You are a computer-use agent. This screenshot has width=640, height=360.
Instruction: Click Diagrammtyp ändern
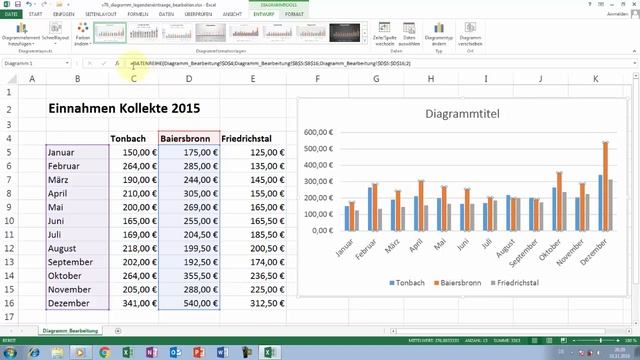point(439,34)
